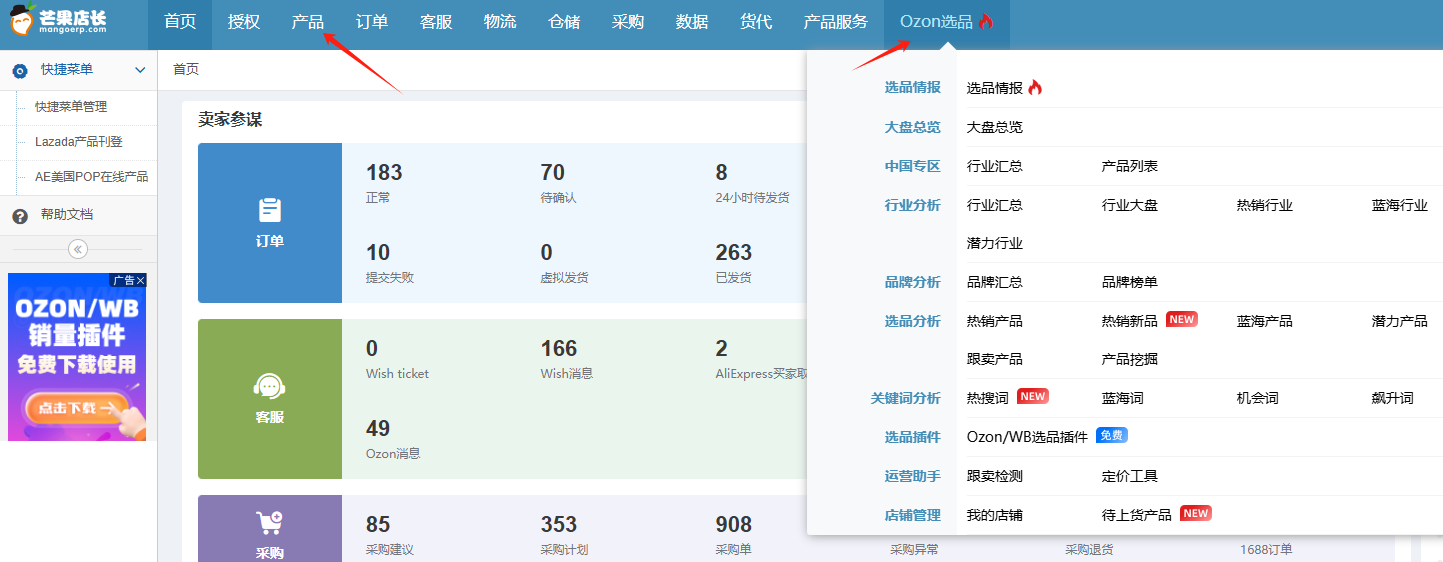
Task: Click the 采购 shopping cart icon
Action: 270,522
